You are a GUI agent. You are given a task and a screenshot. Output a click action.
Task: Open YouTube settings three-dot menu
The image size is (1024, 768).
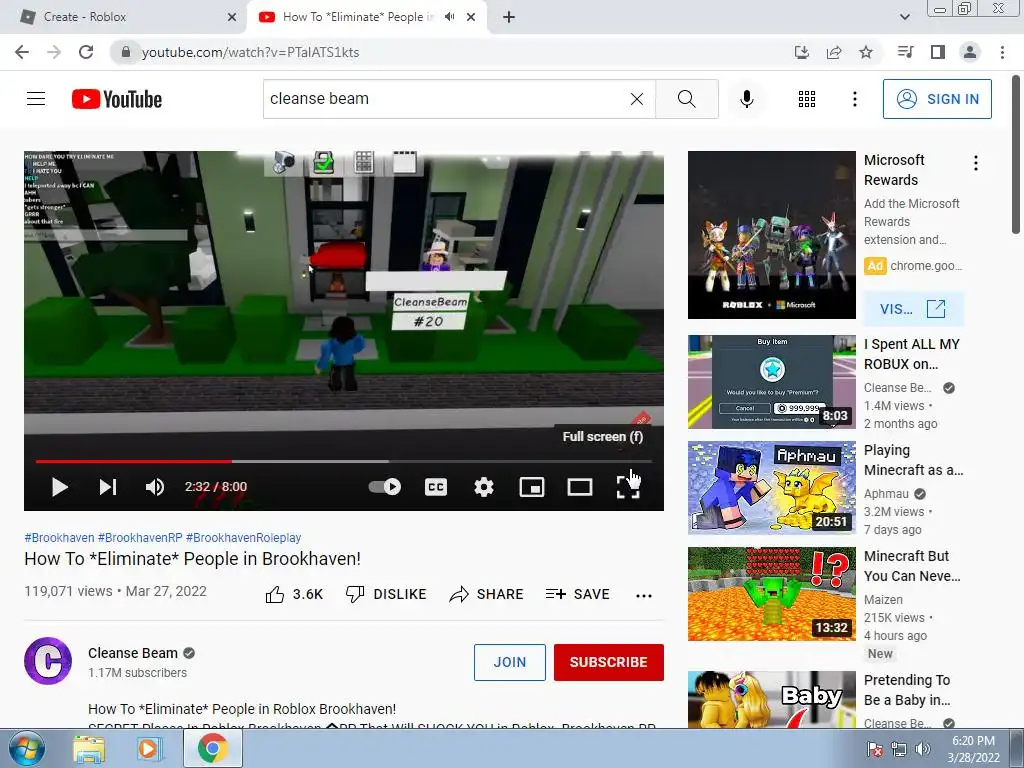(x=855, y=99)
